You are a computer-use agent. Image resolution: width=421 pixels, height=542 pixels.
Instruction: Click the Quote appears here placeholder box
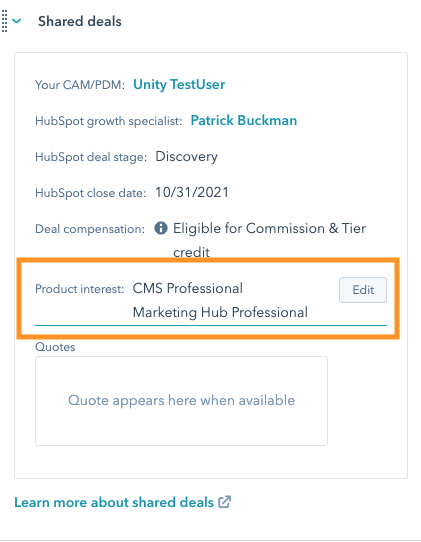pos(181,401)
